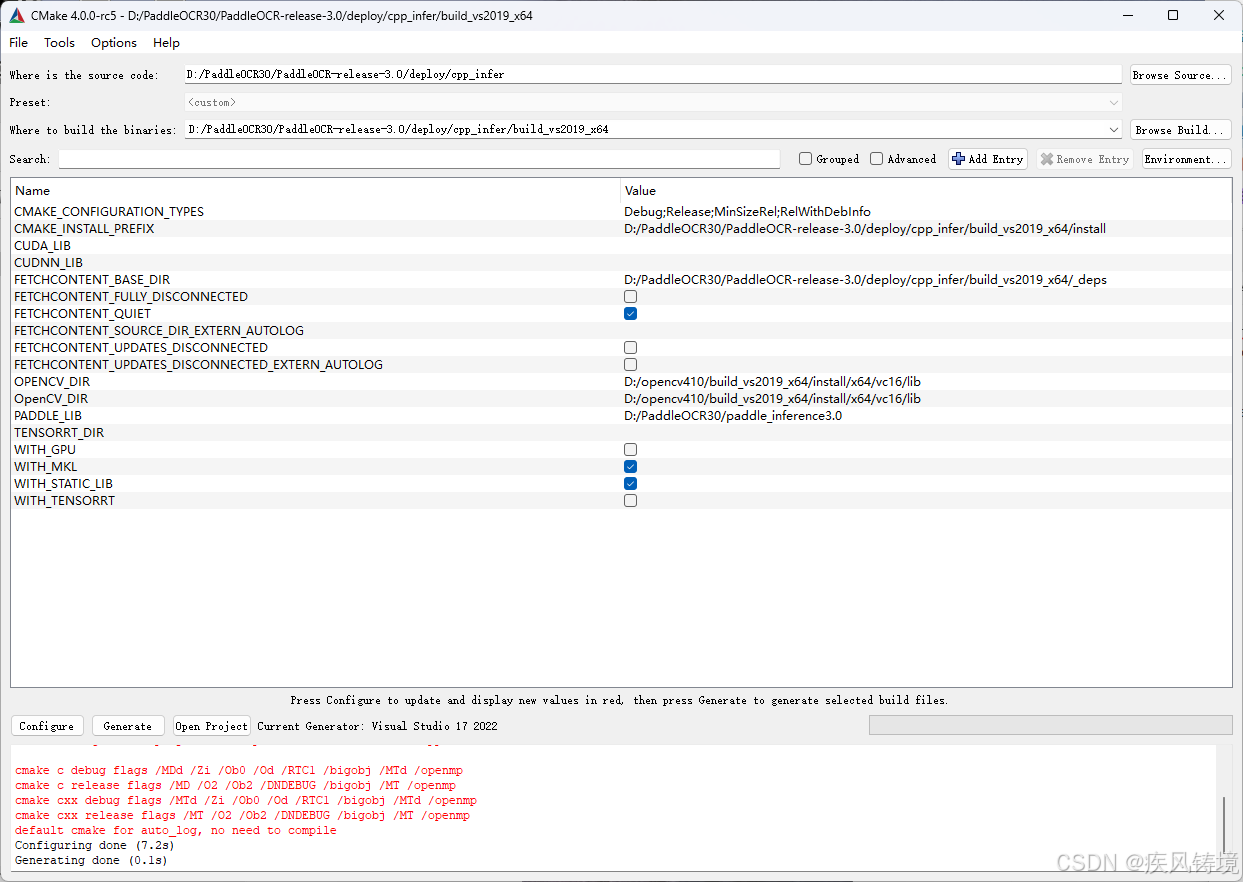Screen dimensions: 1243x882
Task: Click the Current Generator Visual Studio label
Action: 377,726
